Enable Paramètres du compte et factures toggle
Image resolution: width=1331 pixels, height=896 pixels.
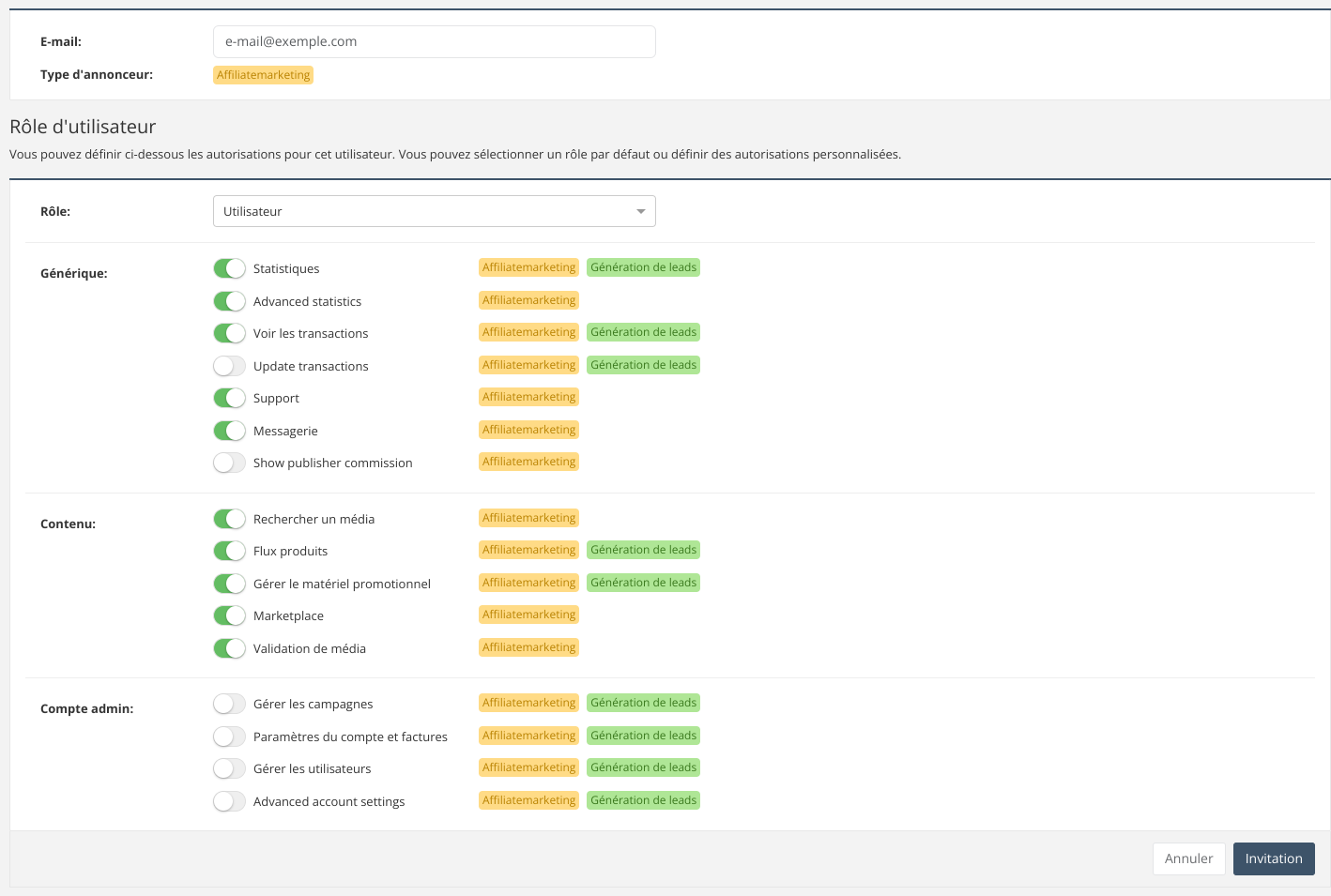click(229, 737)
